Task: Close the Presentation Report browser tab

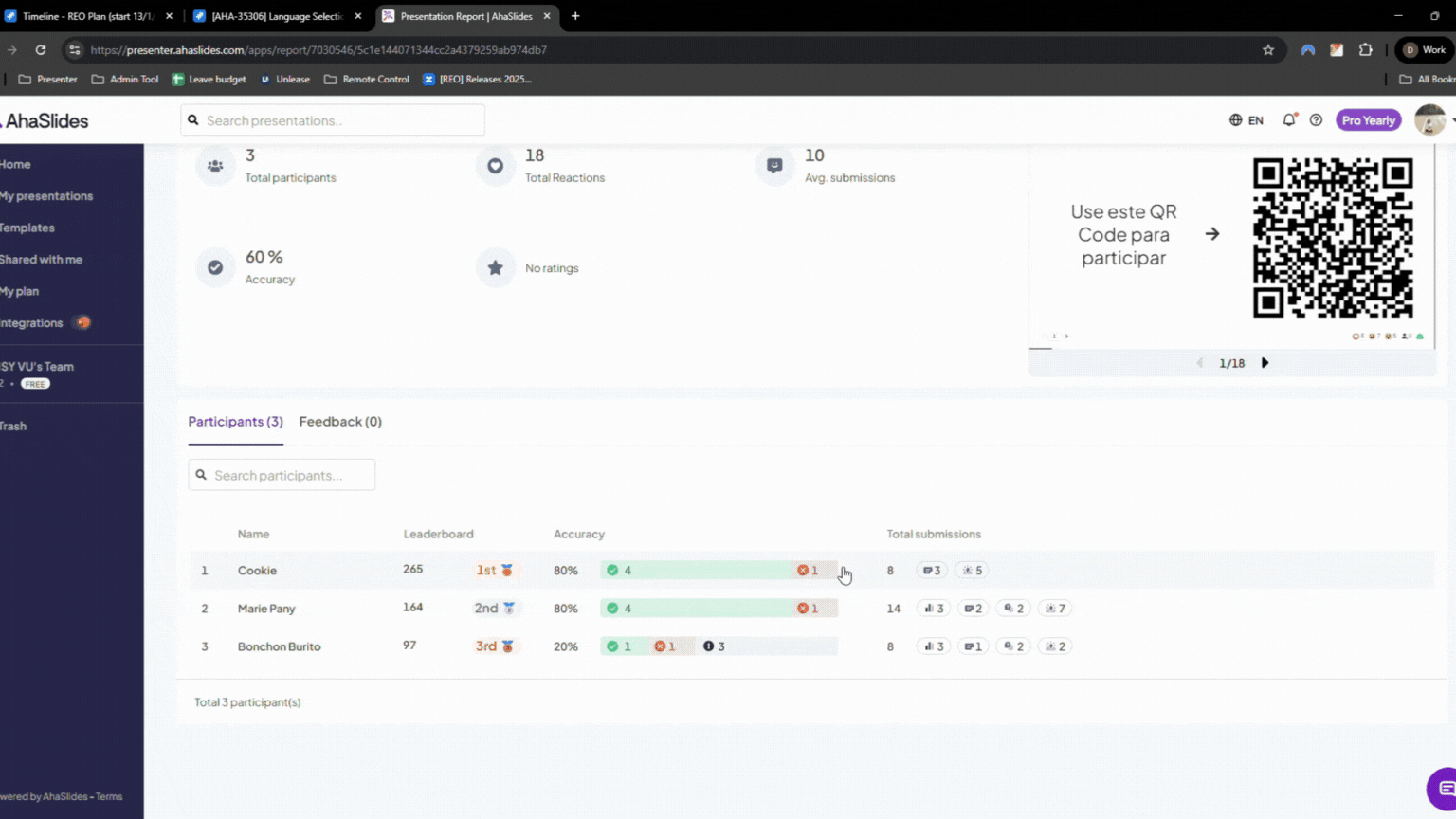Action: click(547, 16)
